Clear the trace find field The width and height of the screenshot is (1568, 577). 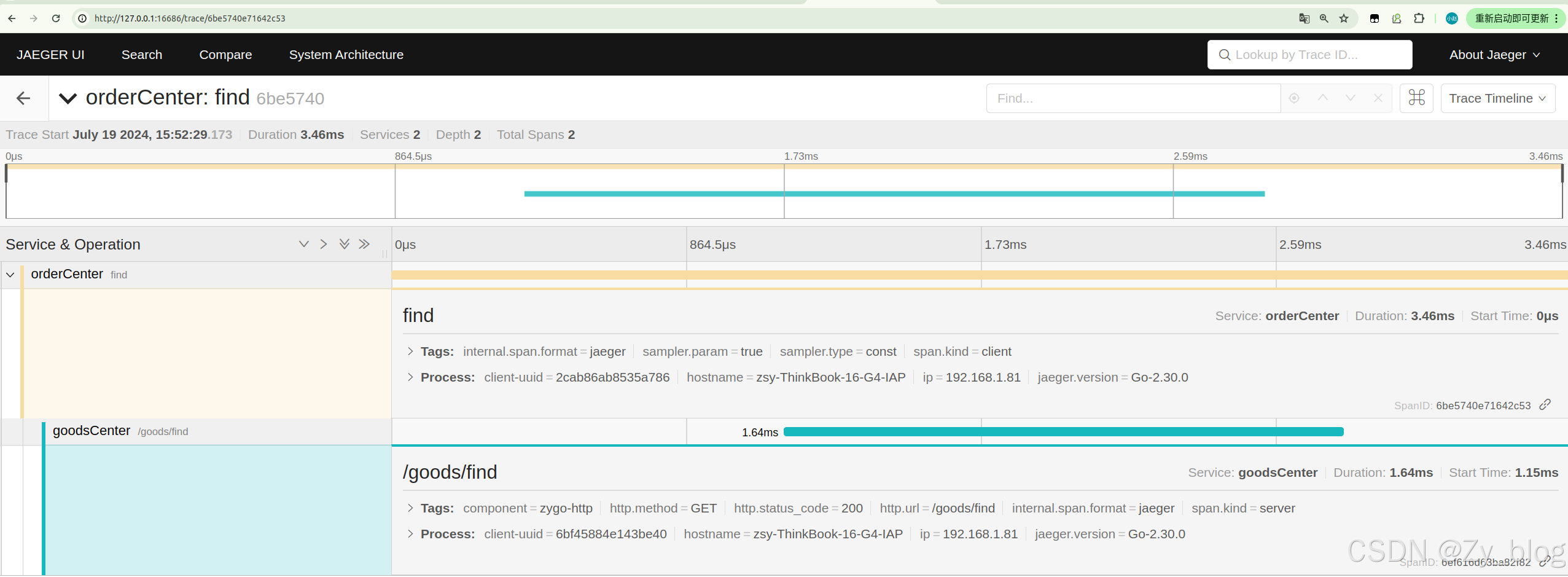click(1378, 98)
